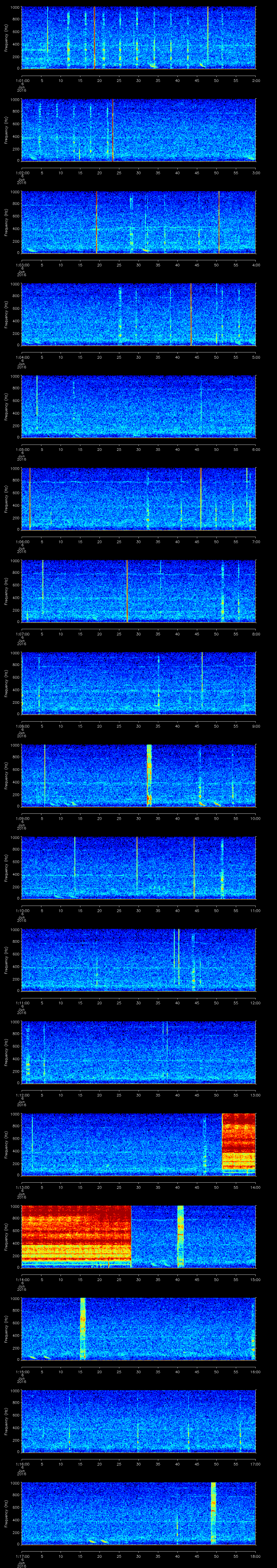Click the '6:00' end time label
Screen dimensions: 277x1568
pyautogui.click(x=256, y=449)
